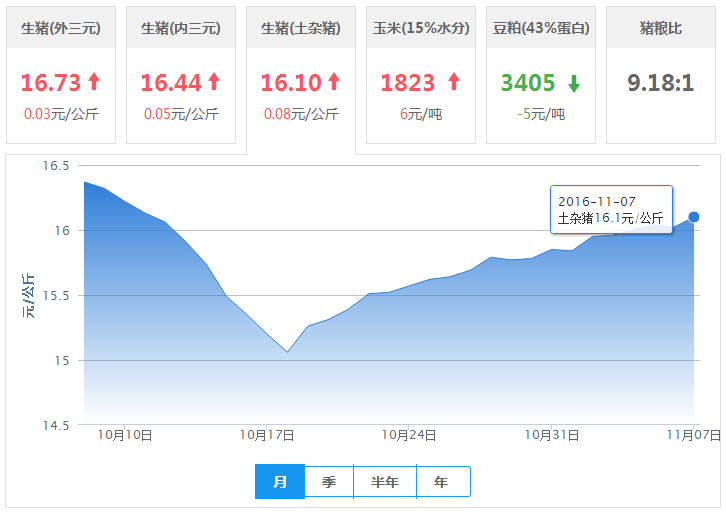
Task: Select the 生猪(外三元) price tab
Action: coord(61,28)
